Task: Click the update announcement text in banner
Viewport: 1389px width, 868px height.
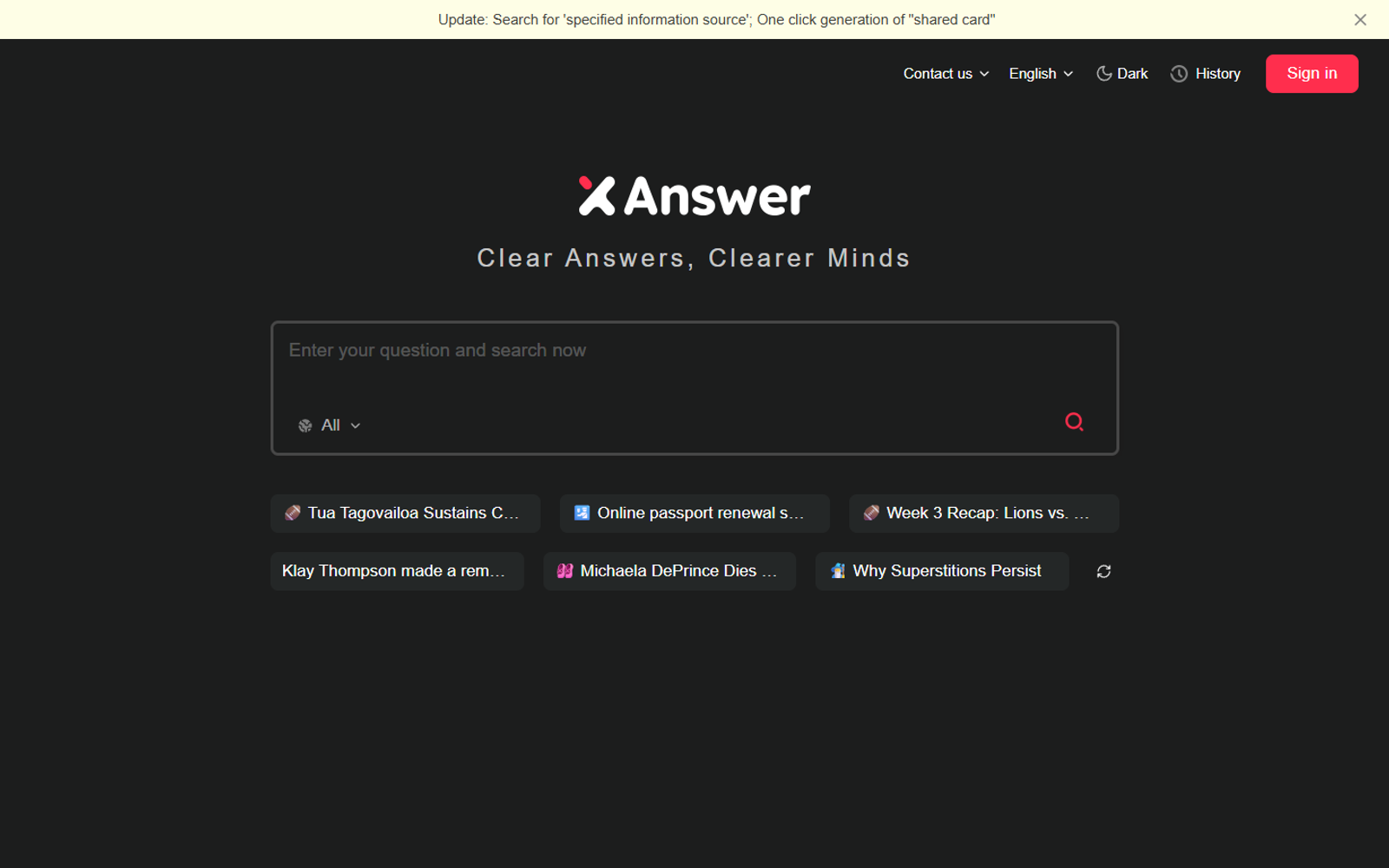Action: tap(716, 20)
